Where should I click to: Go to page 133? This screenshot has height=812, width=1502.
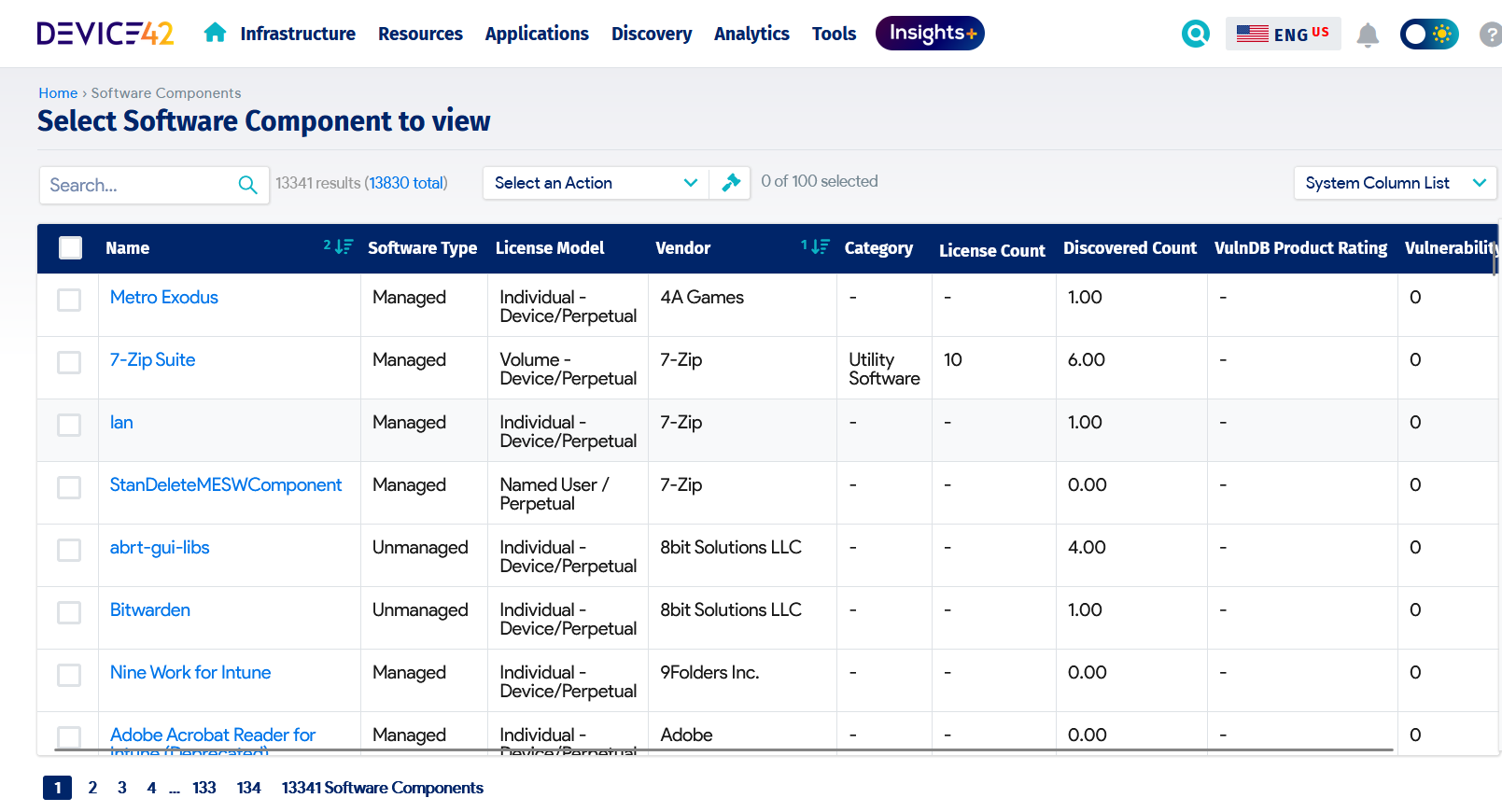click(204, 788)
